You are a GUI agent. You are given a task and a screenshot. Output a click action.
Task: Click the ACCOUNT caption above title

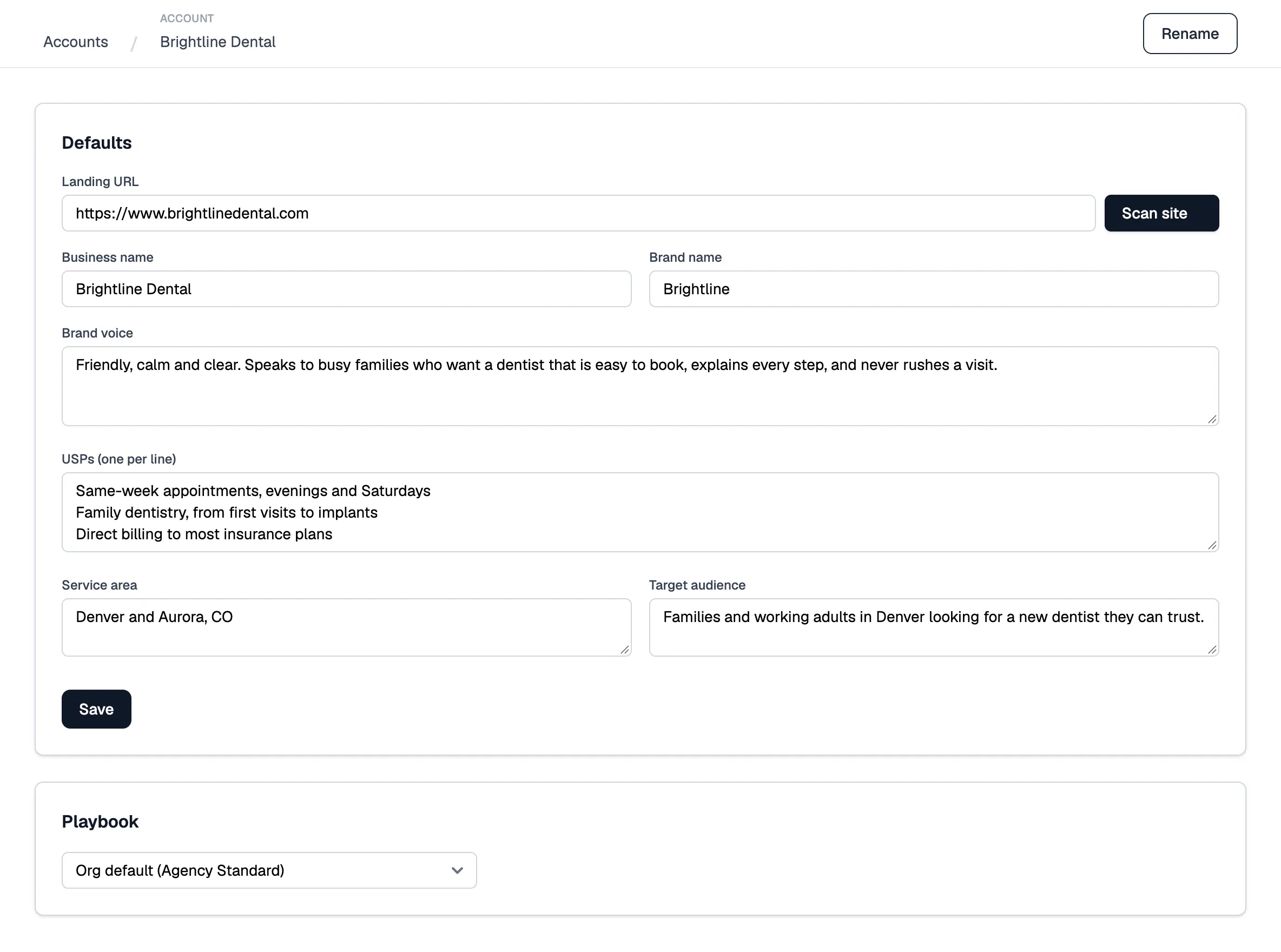pos(187,18)
